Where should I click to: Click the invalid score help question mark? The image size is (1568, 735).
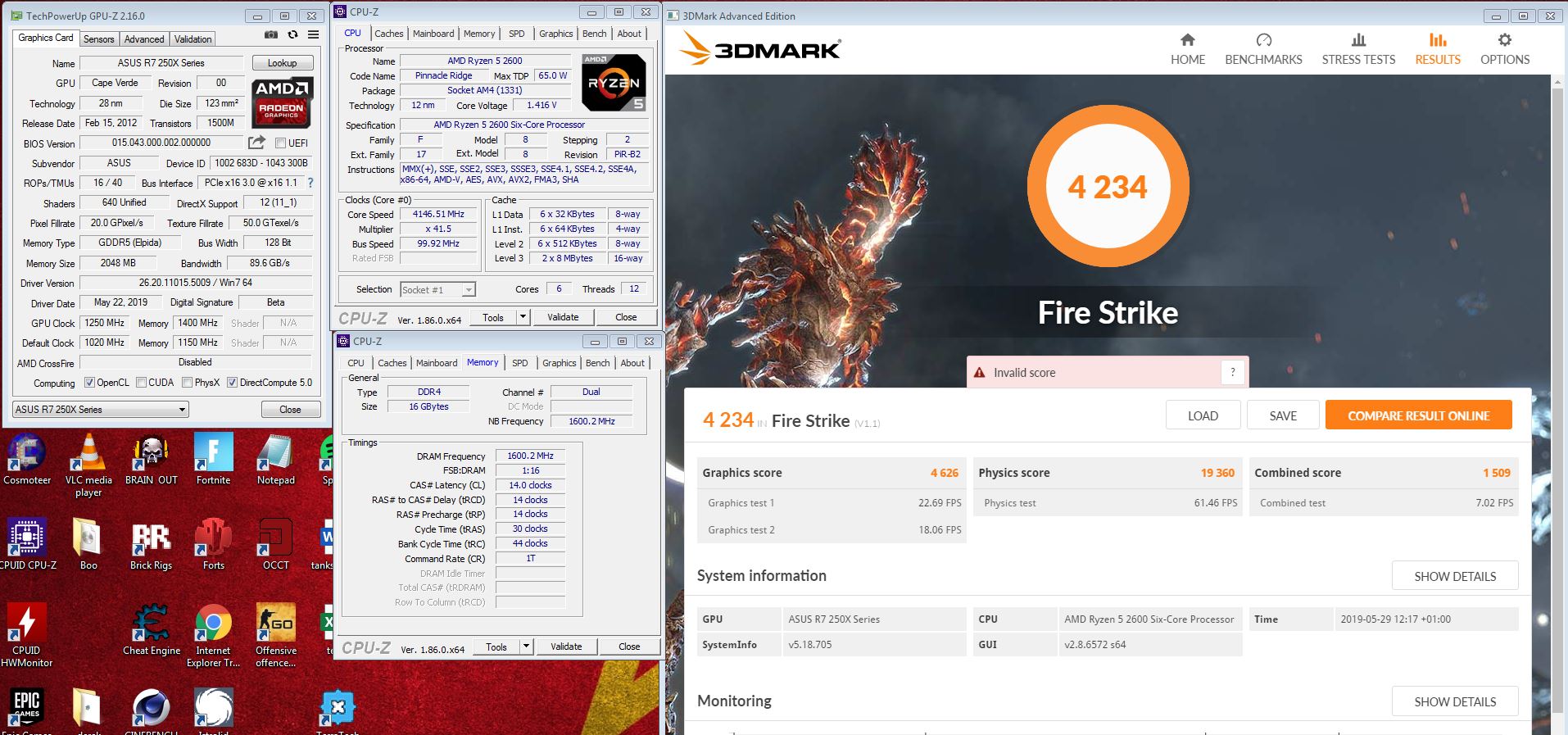coord(1232,372)
